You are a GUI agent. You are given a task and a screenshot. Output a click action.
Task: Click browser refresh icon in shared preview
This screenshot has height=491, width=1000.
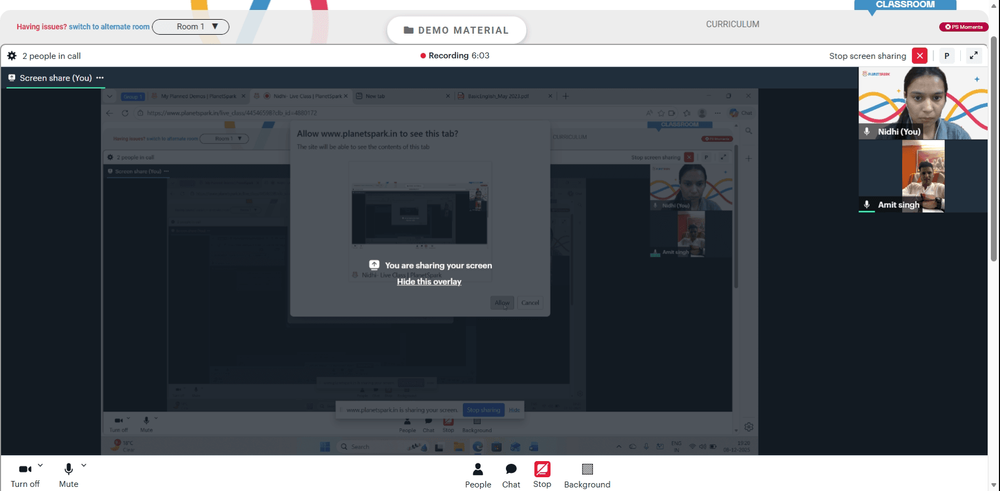click(x=125, y=113)
